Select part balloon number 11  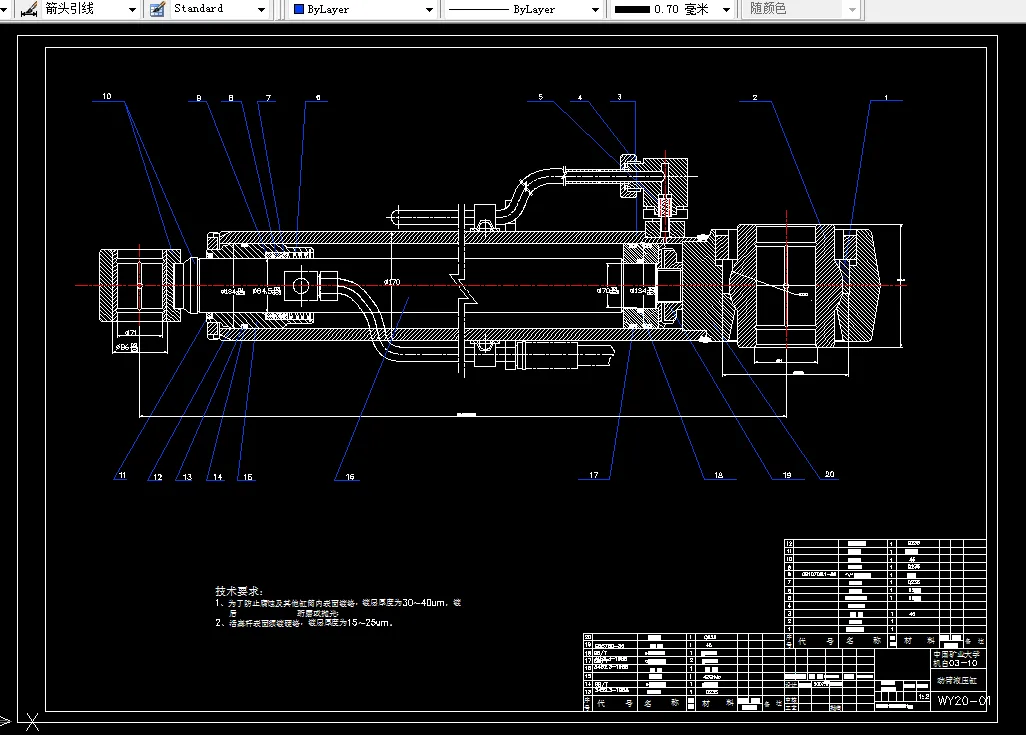click(121, 477)
